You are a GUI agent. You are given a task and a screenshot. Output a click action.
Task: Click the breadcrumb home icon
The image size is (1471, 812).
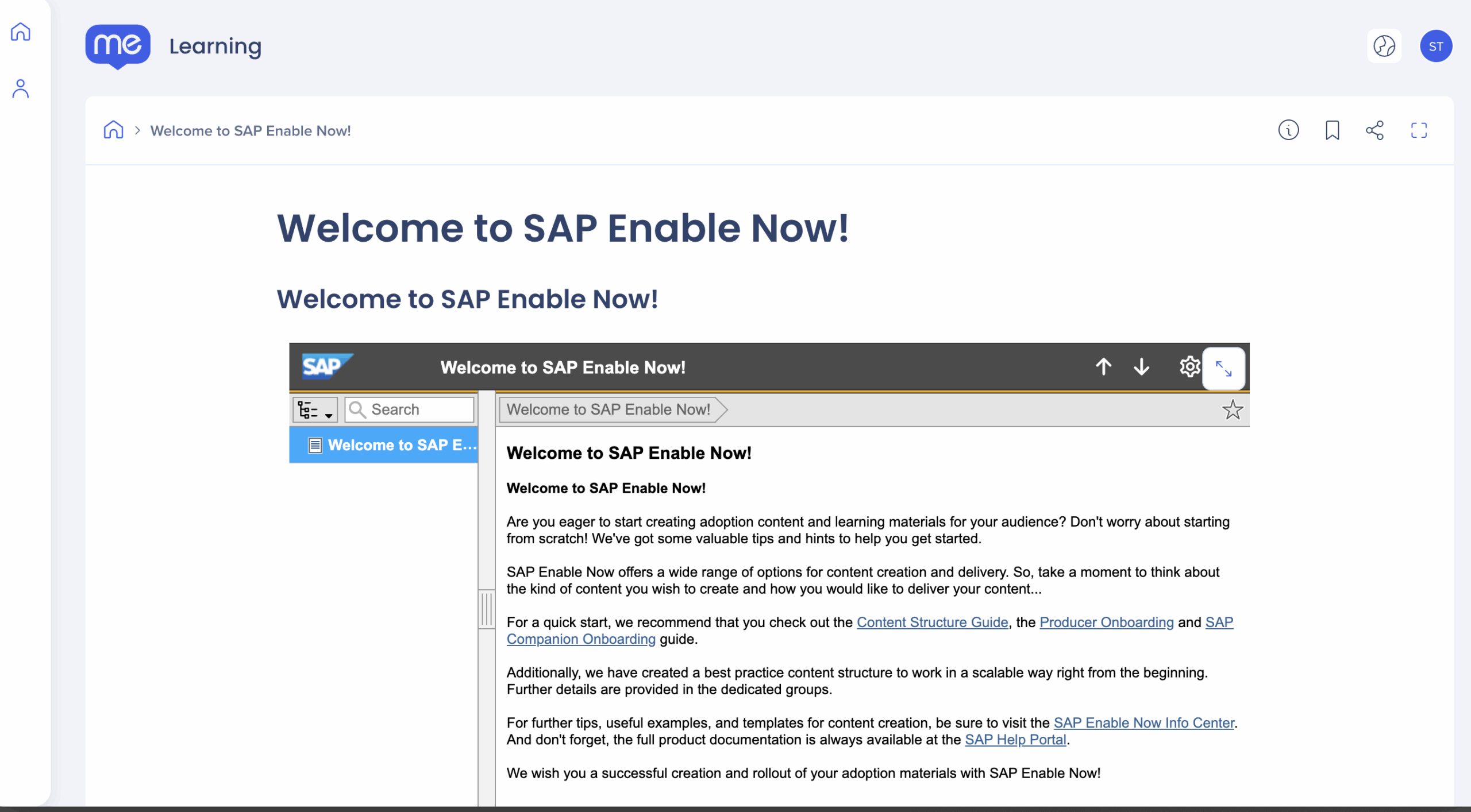tap(113, 130)
